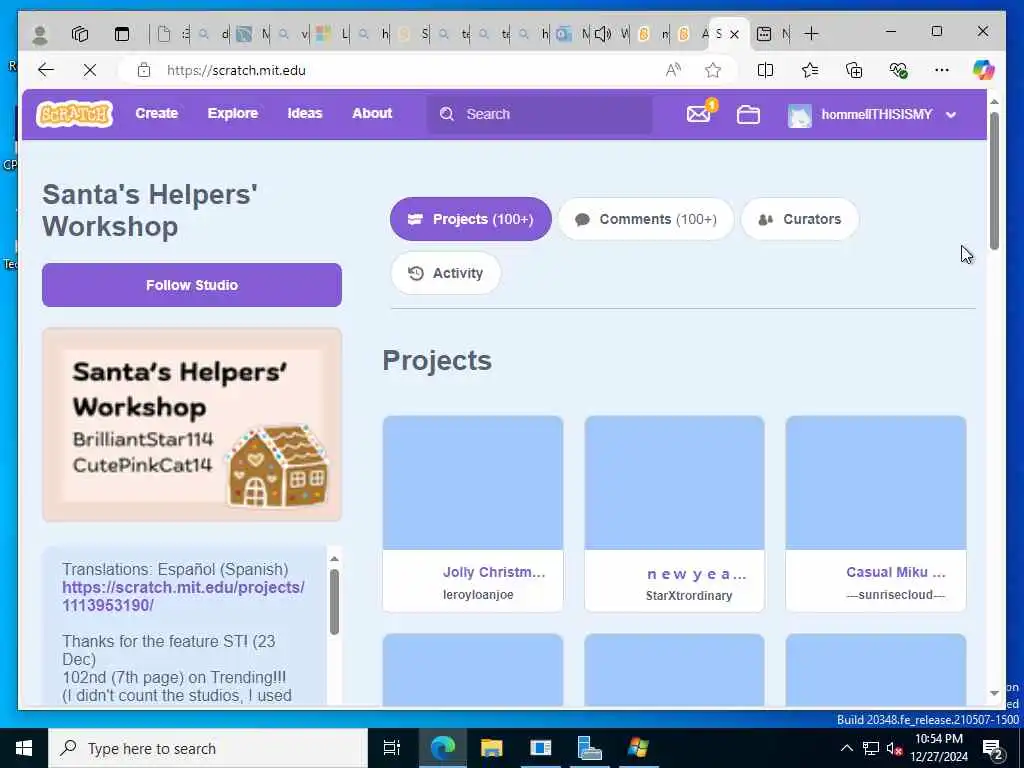Click the page scroll-down arrow
The image size is (1024, 768).
tap(994, 694)
